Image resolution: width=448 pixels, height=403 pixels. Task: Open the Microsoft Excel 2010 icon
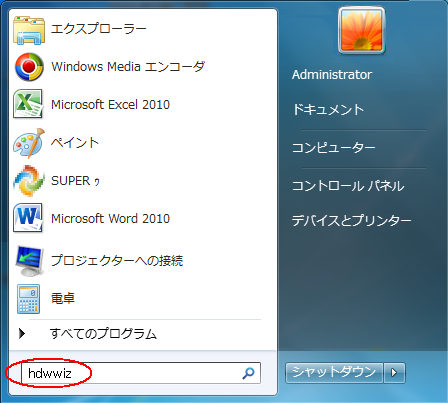pos(28,104)
